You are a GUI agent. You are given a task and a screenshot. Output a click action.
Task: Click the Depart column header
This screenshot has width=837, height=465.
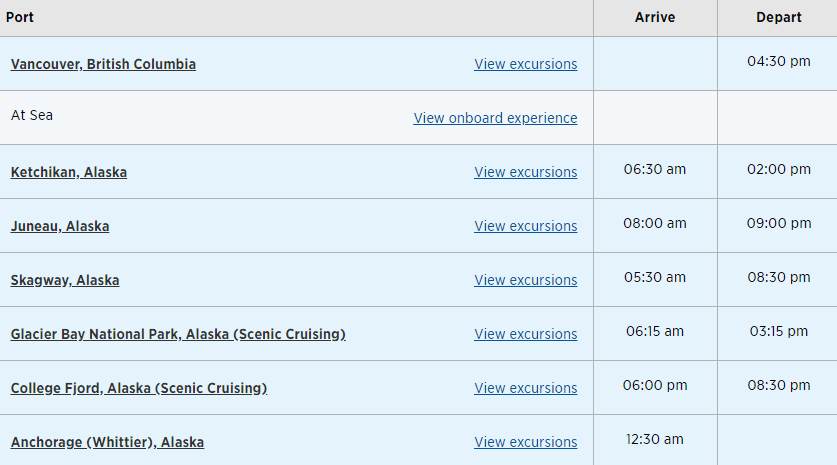pos(779,17)
